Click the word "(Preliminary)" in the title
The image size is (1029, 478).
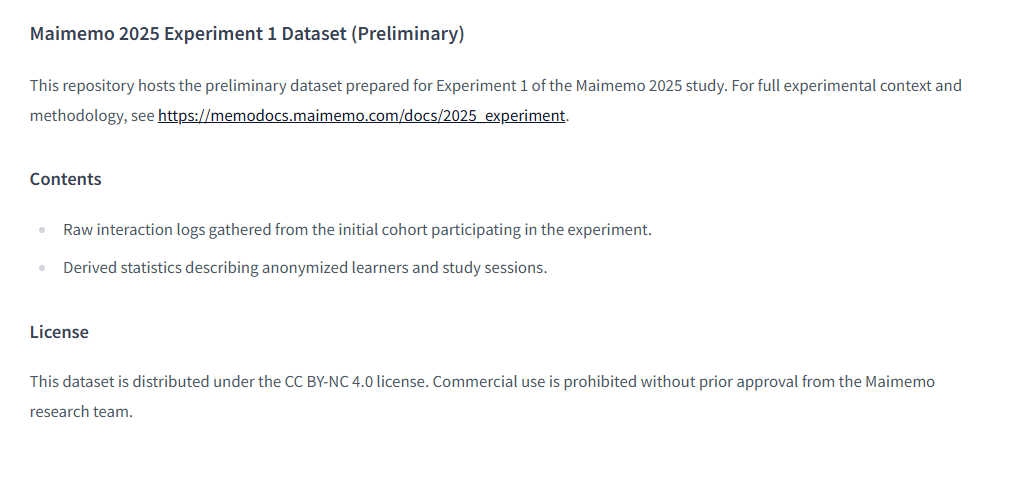coord(407,34)
